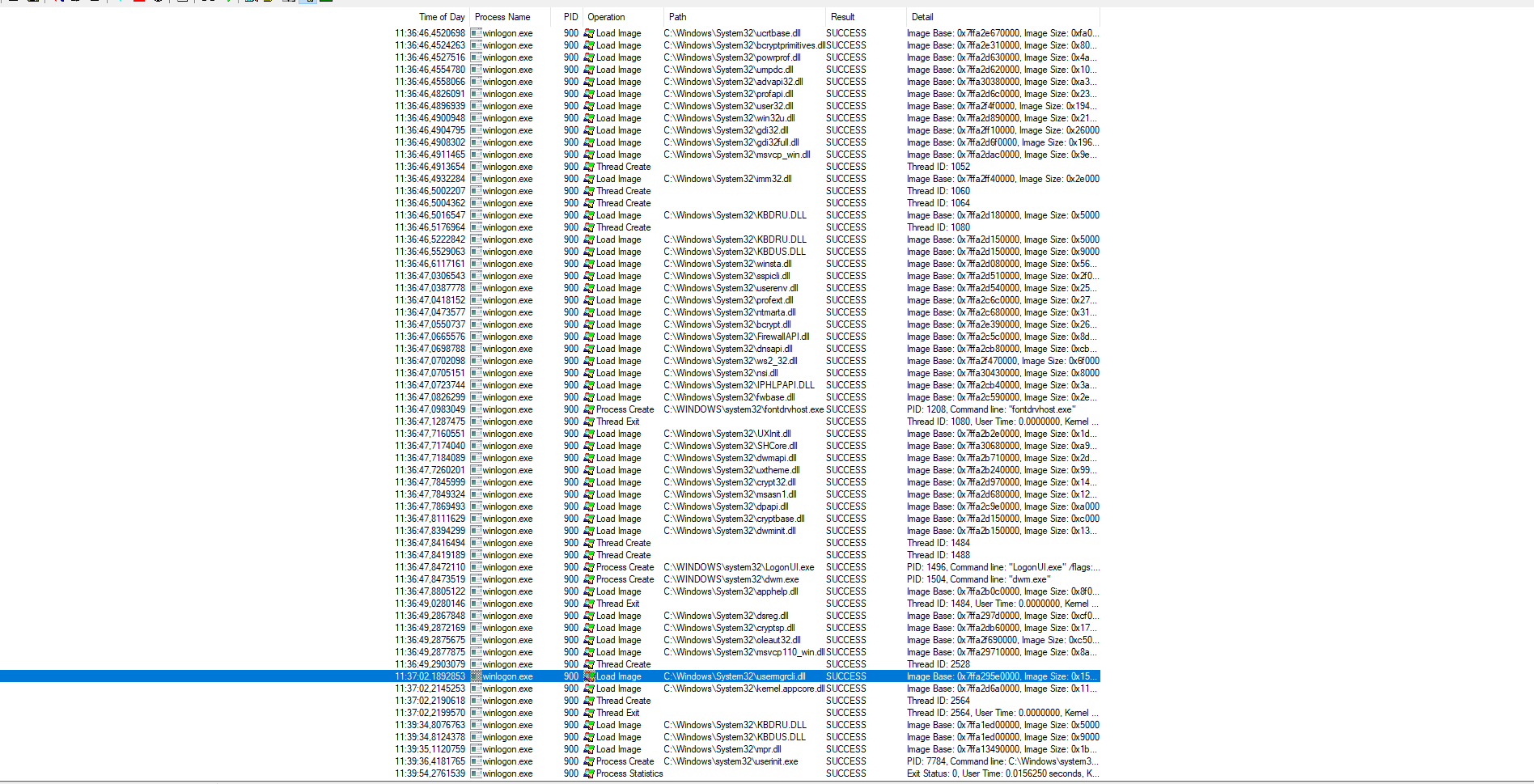Click the process icon in the sspicli.dll row
The width and height of the screenshot is (1534, 784).
click(x=476, y=276)
